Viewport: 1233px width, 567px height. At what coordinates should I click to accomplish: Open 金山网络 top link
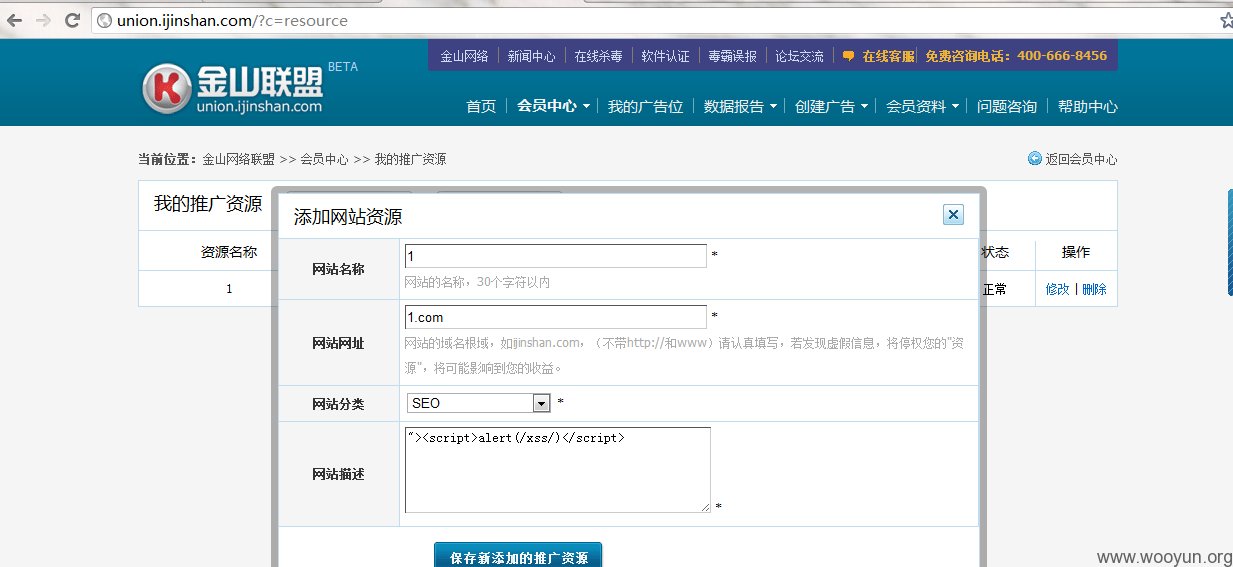[x=465, y=56]
